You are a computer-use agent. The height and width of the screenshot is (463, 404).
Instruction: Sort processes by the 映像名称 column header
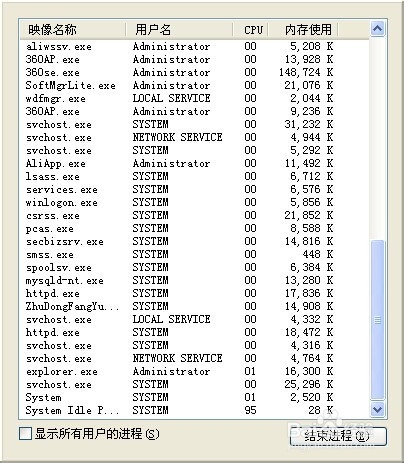click(x=73, y=30)
